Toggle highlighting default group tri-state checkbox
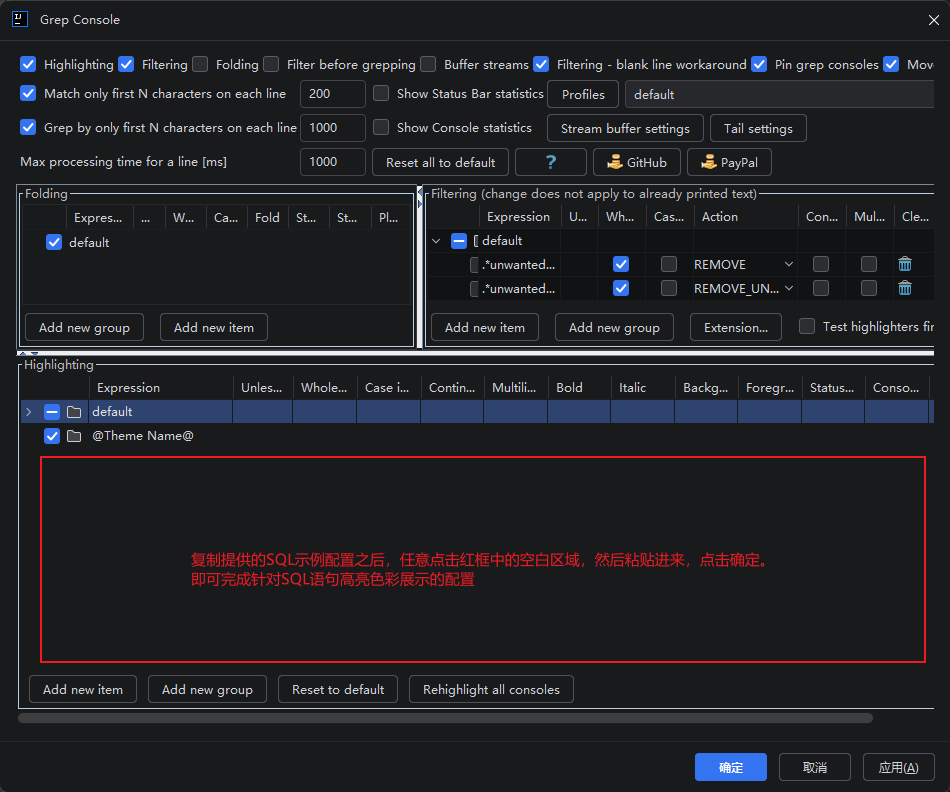This screenshot has width=950, height=792. 51,412
